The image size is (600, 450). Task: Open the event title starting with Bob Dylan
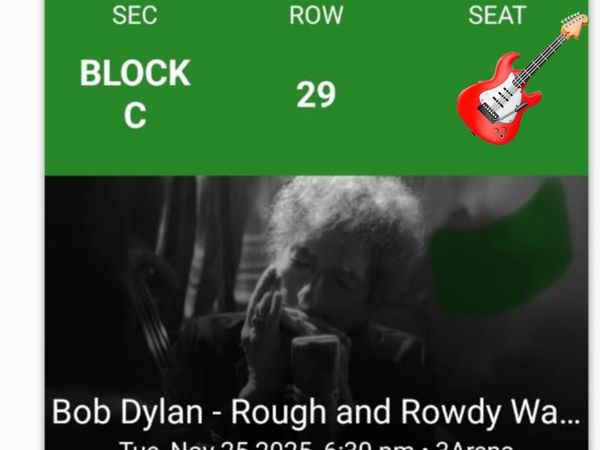(x=316, y=412)
